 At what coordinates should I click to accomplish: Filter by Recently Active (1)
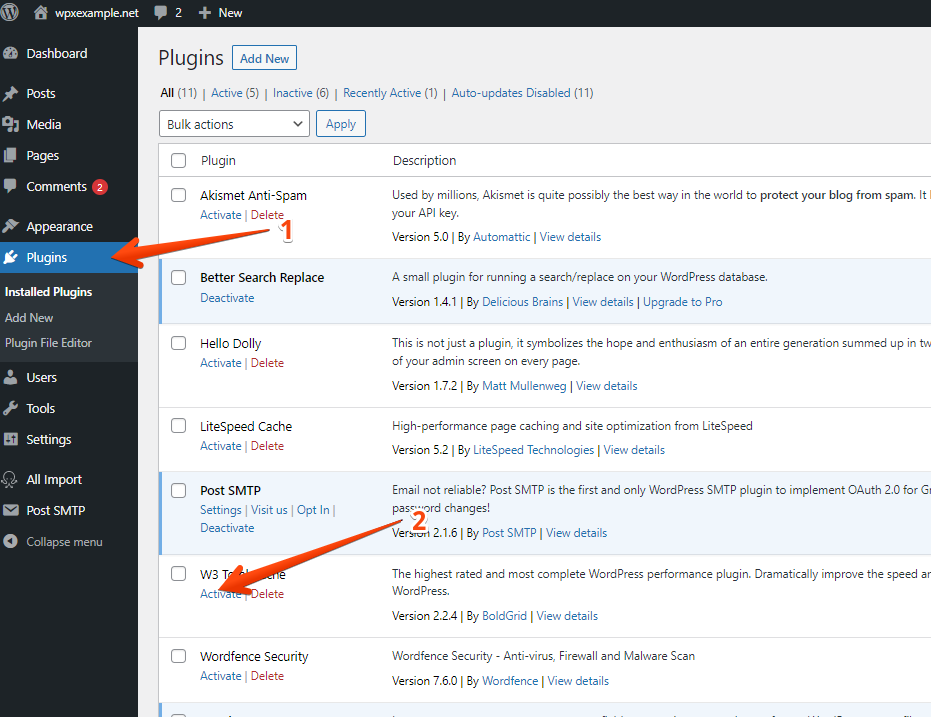tap(390, 93)
